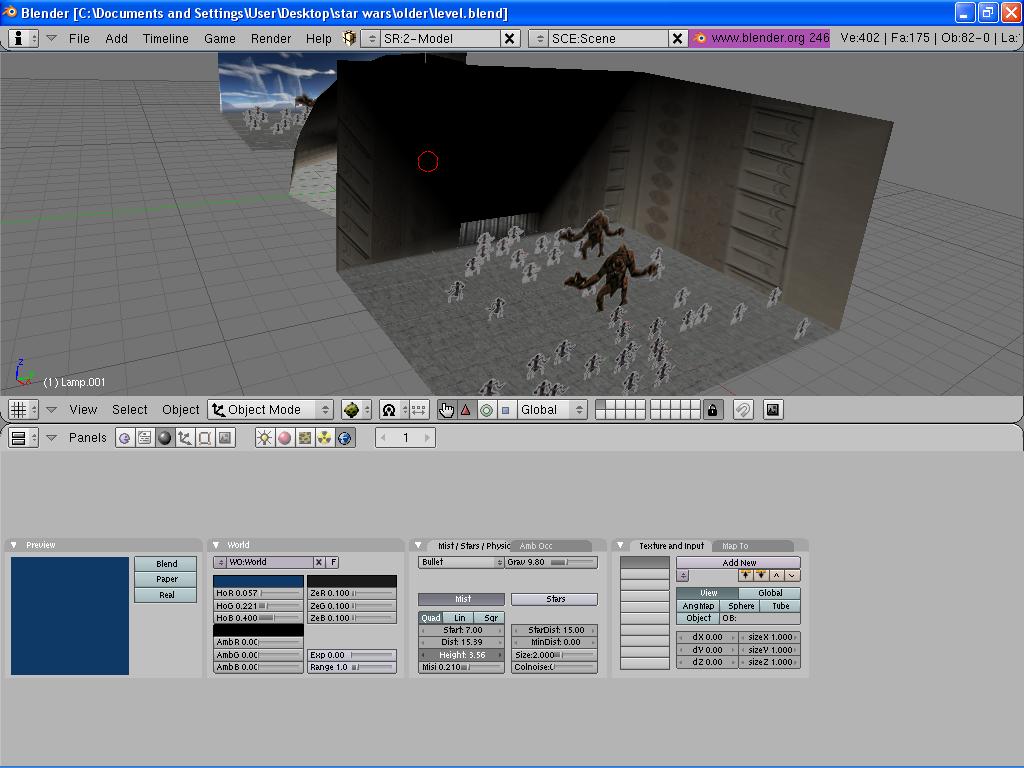Open the Global orientation dropdown
The height and width of the screenshot is (768, 1024).
coord(550,410)
